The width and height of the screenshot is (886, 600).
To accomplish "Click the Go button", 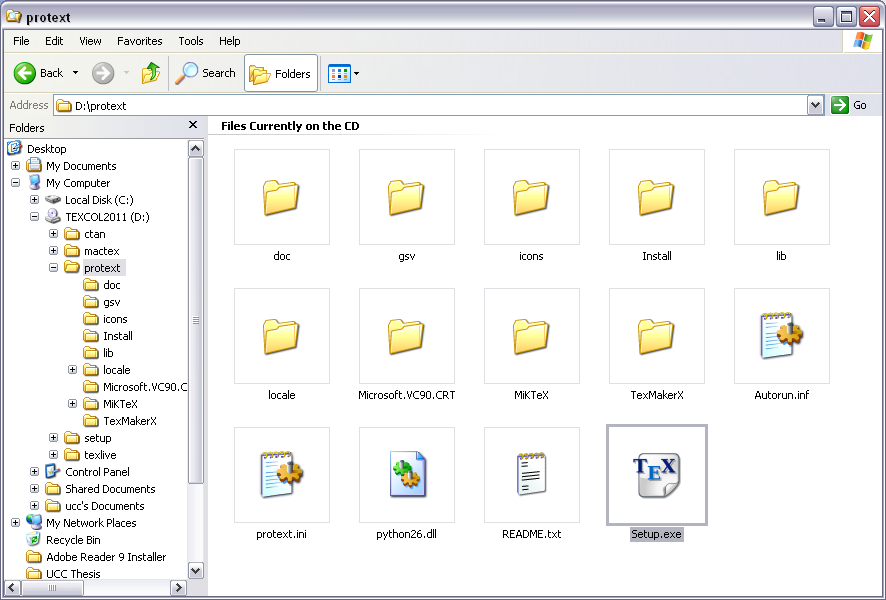I will click(849, 105).
